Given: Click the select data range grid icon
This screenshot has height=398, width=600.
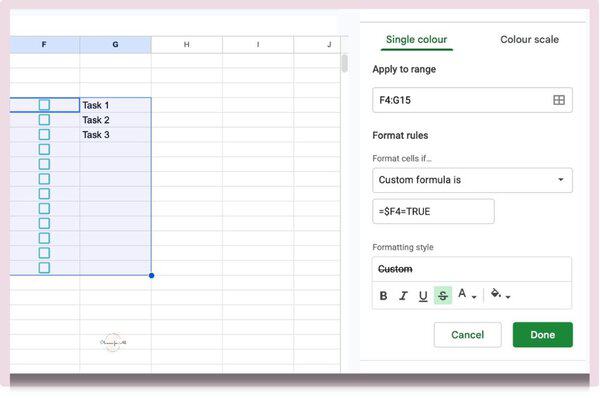Looking at the screenshot, I should tap(559, 100).
